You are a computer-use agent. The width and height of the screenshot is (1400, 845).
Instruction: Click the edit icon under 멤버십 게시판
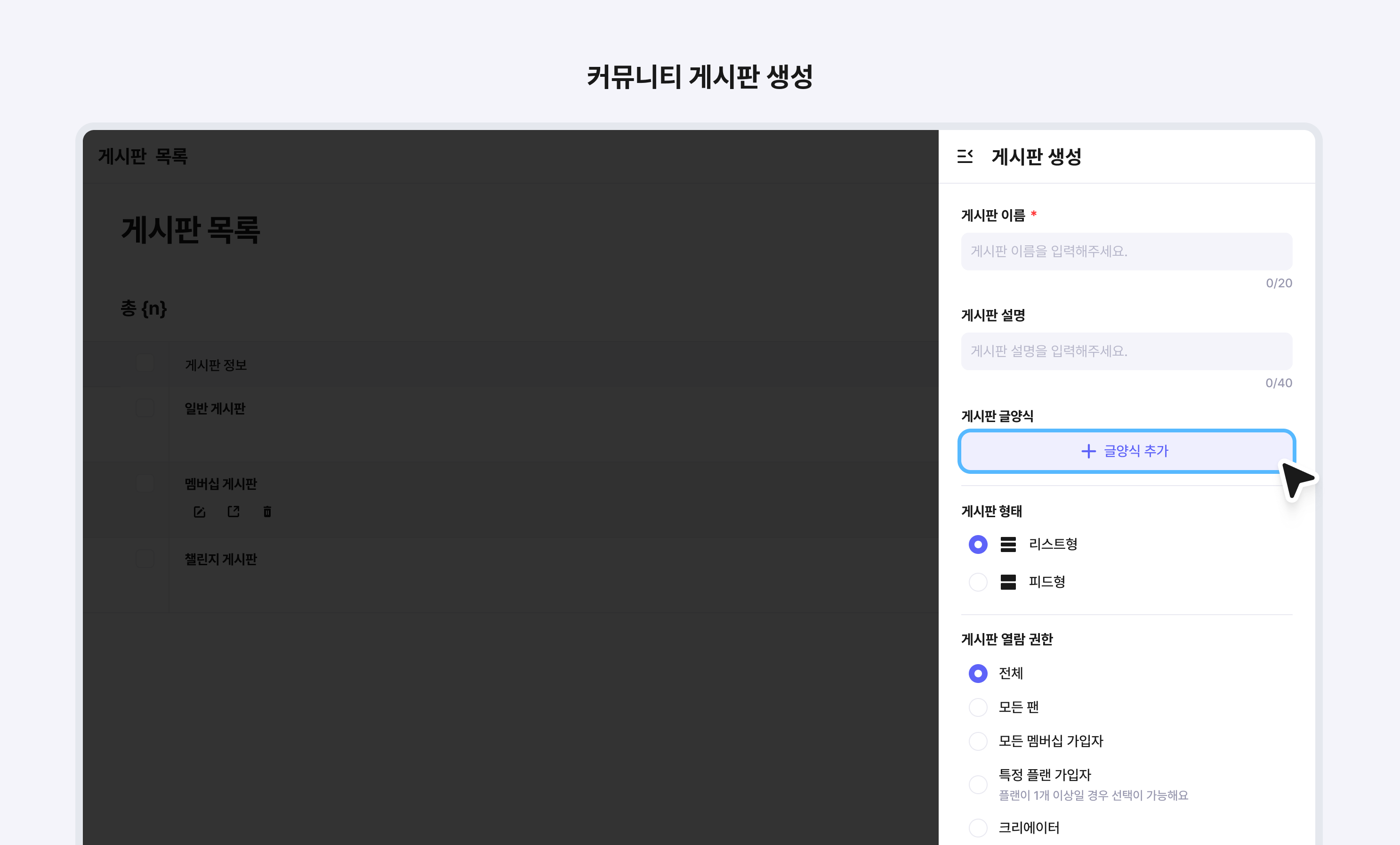(200, 512)
